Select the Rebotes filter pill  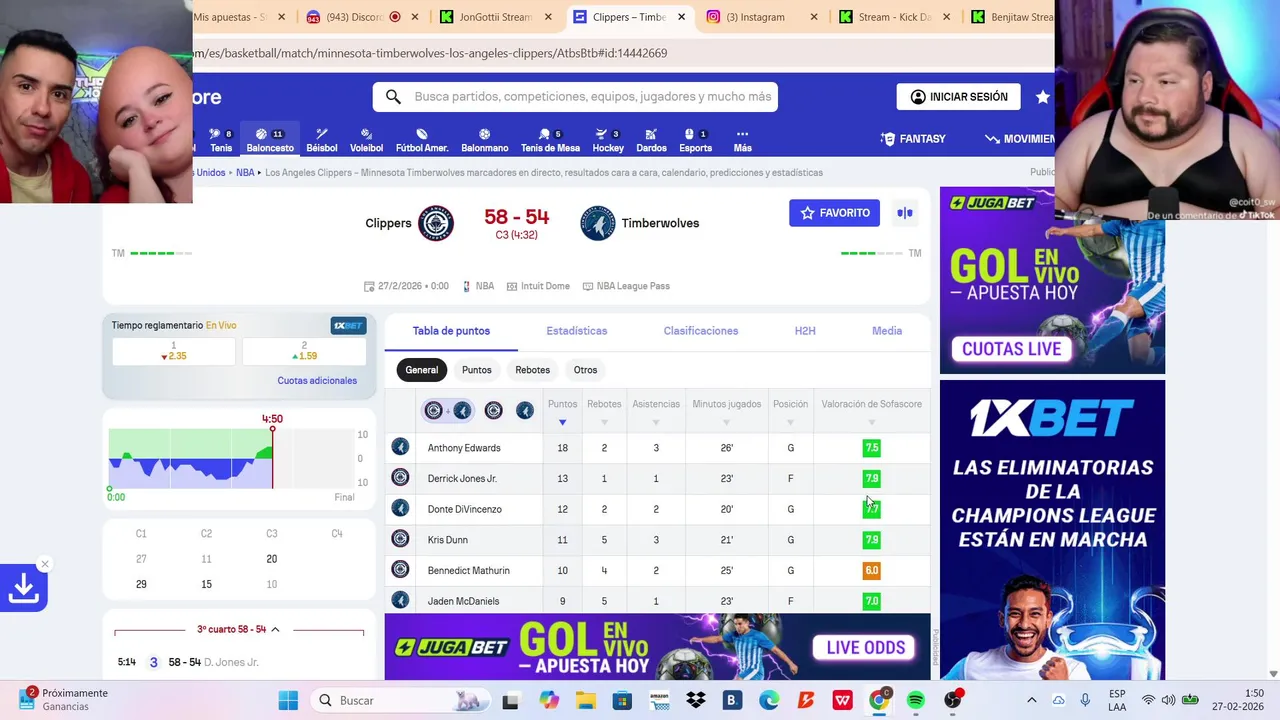point(532,370)
